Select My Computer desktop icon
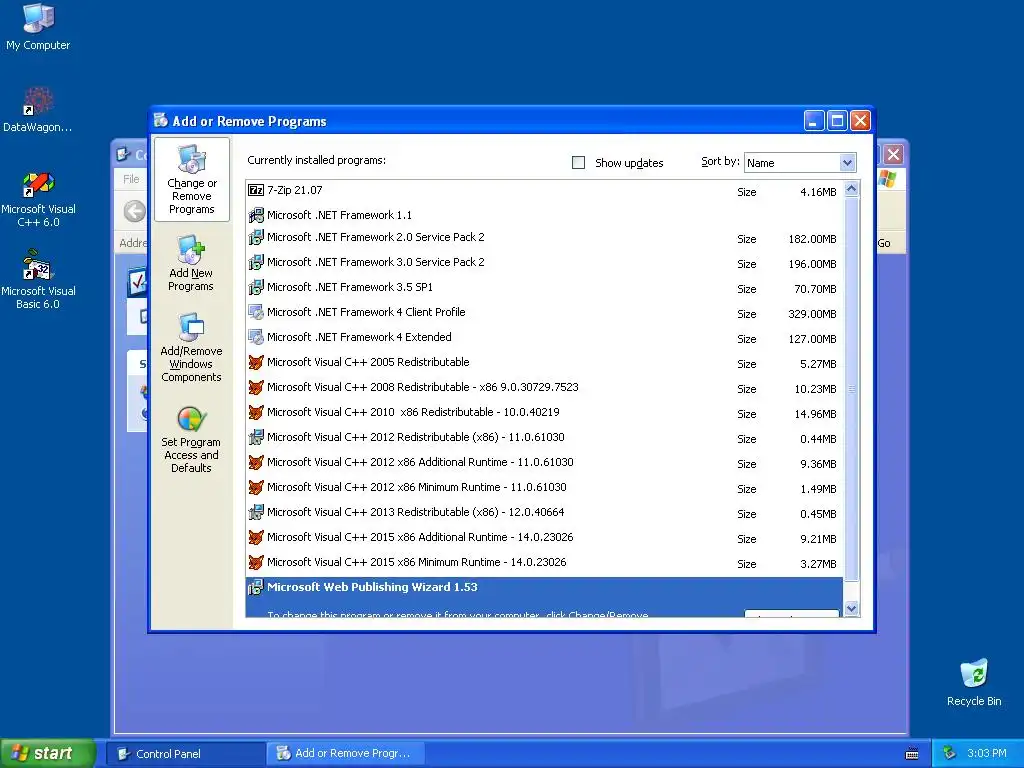The width and height of the screenshot is (1024, 768). [x=38, y=27]
